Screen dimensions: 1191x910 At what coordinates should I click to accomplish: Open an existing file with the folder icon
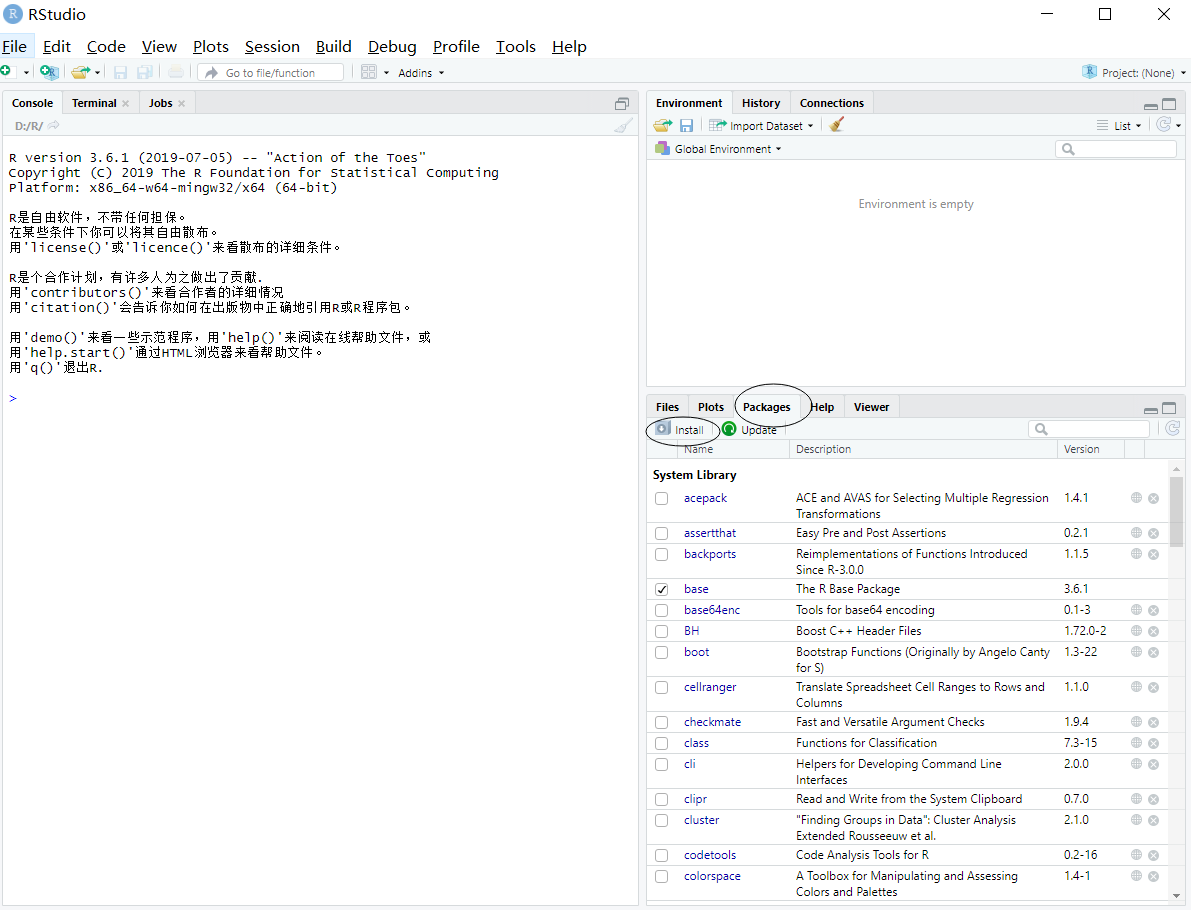tap(80, 72)
